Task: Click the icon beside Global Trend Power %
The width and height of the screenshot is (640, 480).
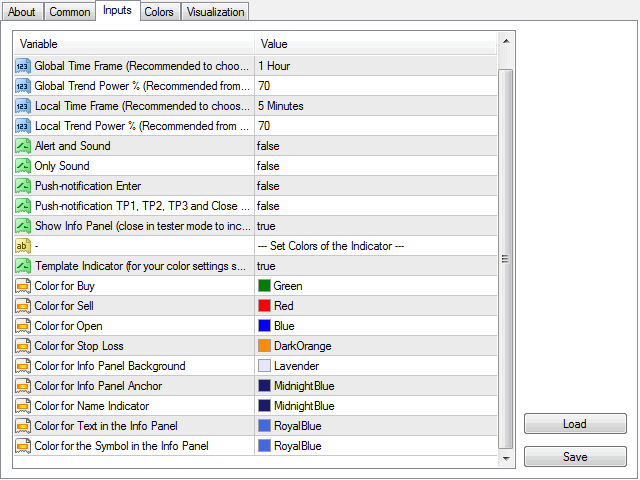Action: coord(23,86)
